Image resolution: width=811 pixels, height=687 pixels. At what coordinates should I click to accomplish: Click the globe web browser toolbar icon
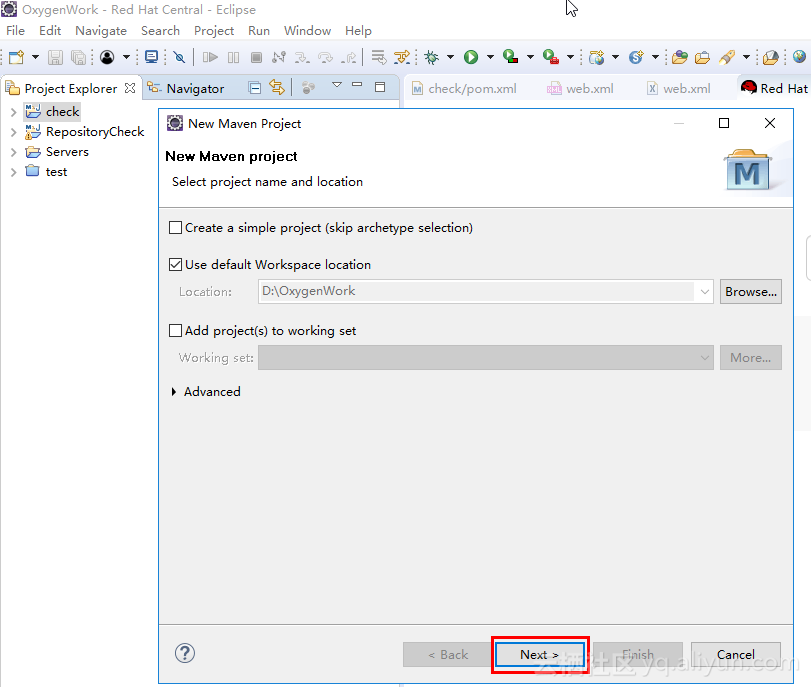pyautogui.click(x=799, y=56)
